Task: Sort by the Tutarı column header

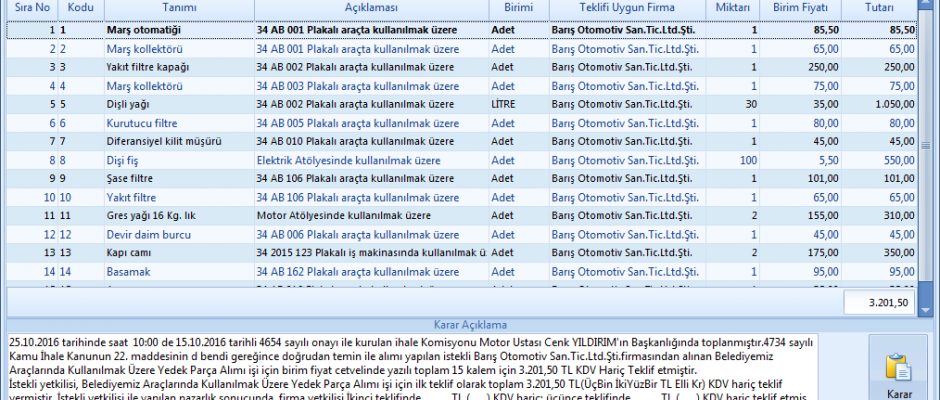Action: [x=880, y=8]
